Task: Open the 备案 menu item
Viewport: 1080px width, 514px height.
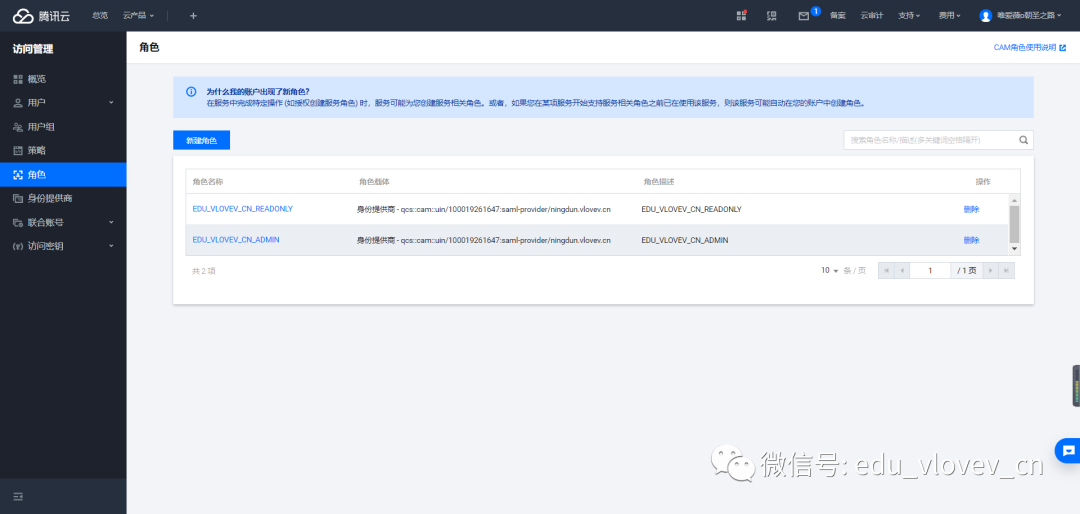Action: (x=838, y=16)
